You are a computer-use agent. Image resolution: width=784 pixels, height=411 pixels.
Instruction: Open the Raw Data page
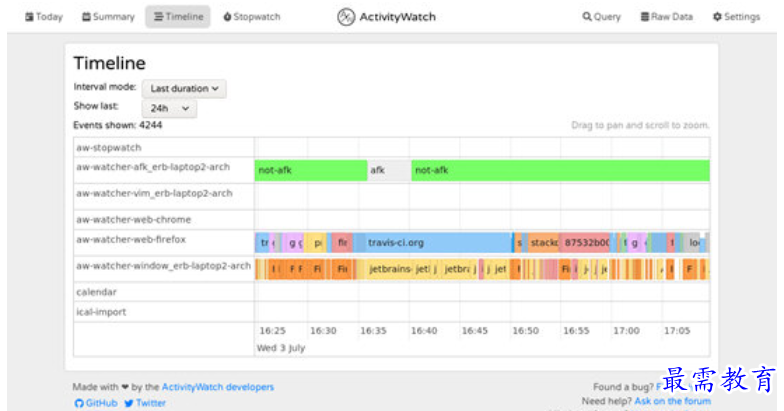(667, 17)
